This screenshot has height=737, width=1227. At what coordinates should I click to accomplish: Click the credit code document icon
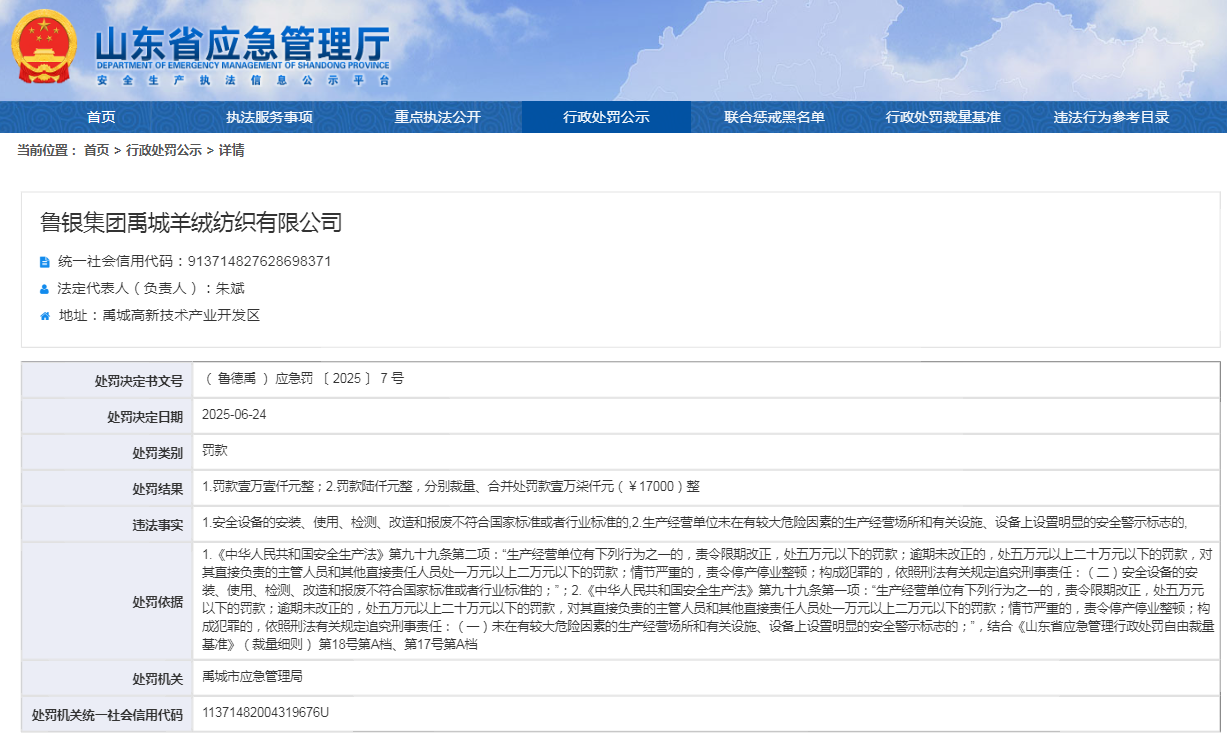point(44,262)
